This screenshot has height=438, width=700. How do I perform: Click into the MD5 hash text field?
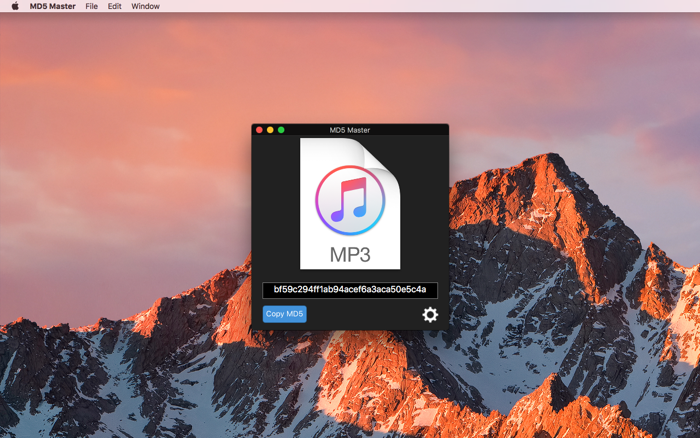350,290
